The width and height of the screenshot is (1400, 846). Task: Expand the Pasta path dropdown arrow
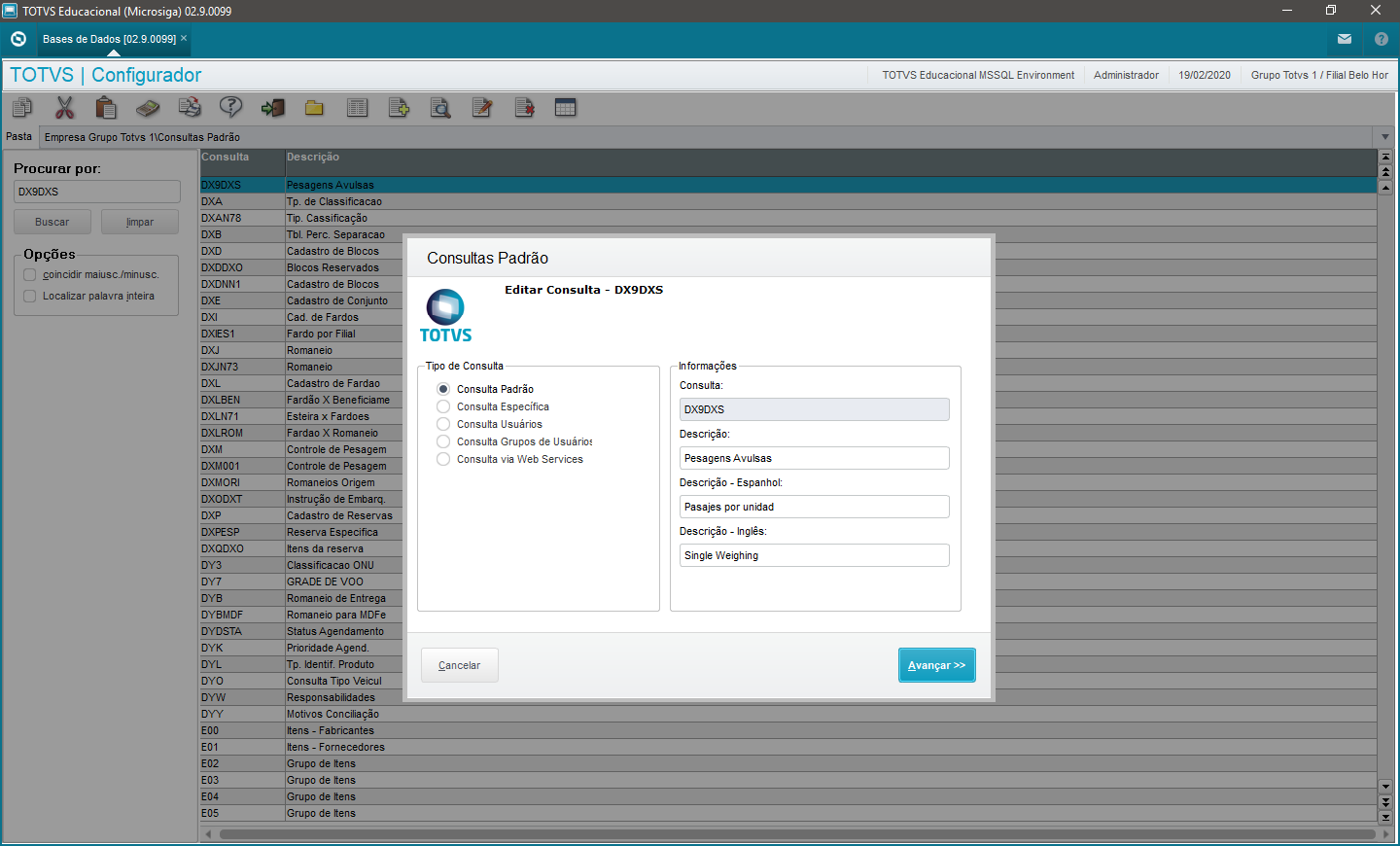(1385, 137)
